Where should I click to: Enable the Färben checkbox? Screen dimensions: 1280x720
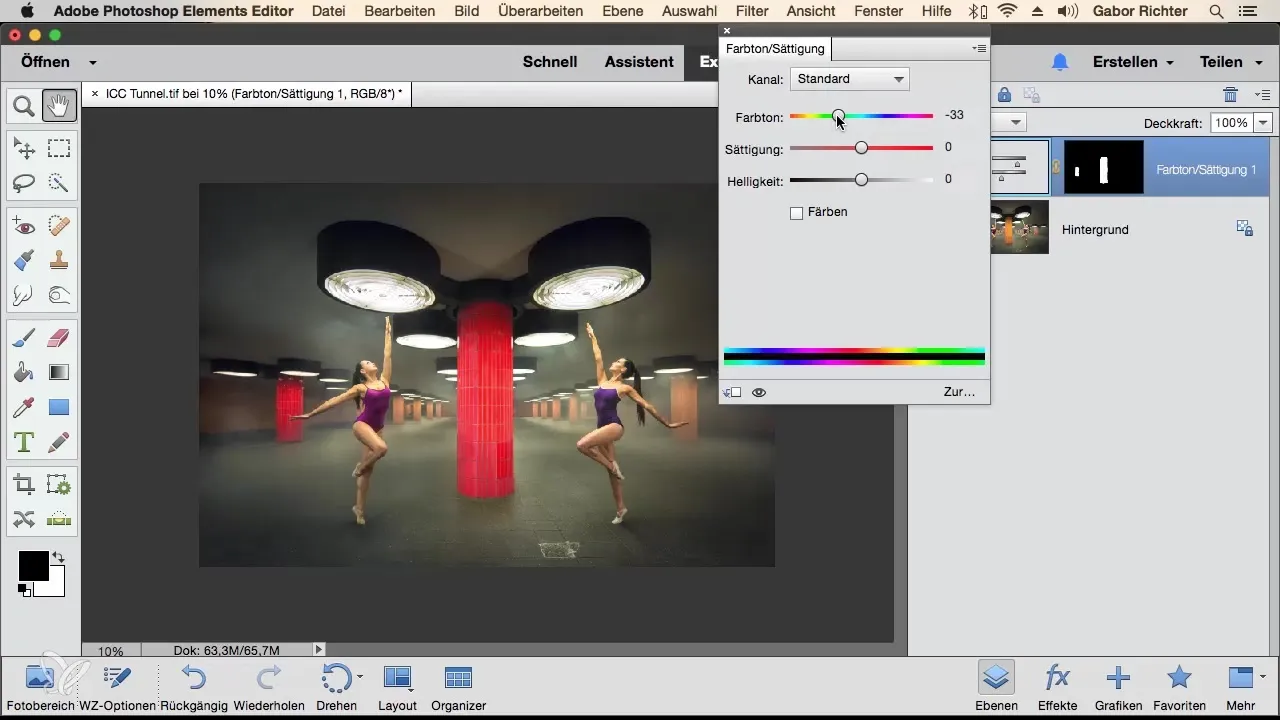[x=797, y=213]
